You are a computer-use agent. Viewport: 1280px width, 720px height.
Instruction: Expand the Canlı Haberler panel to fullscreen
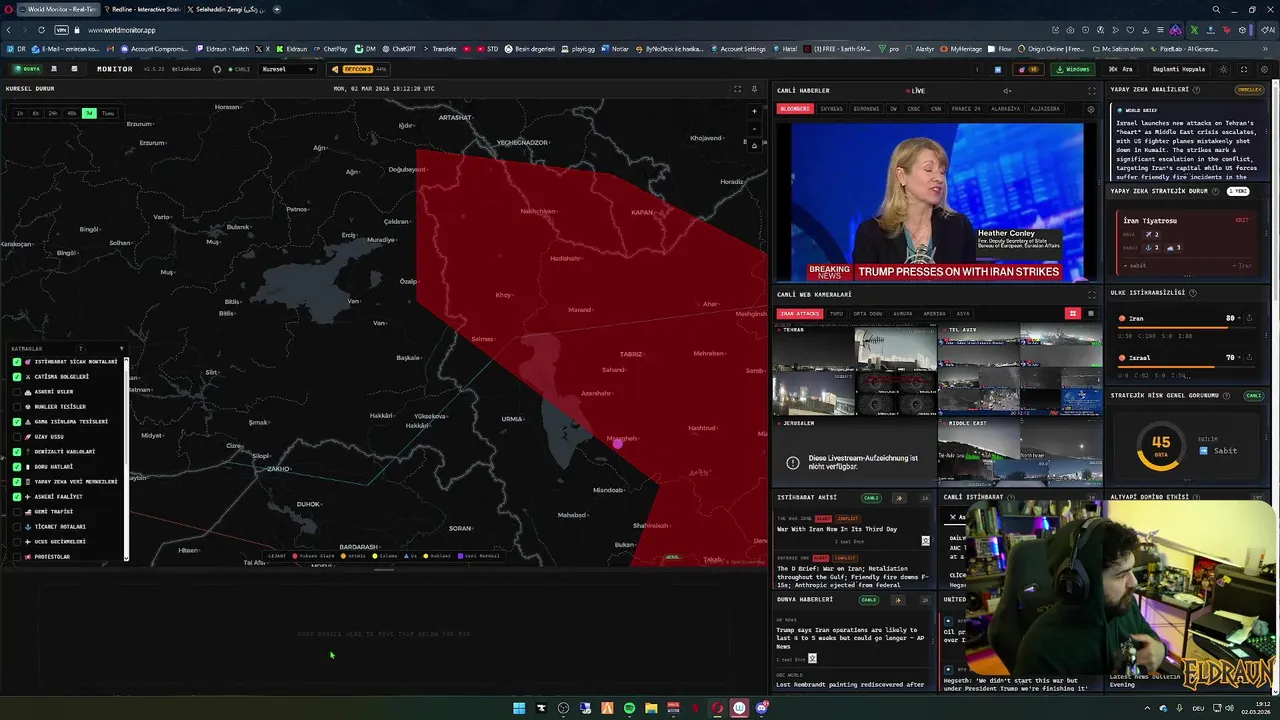click(x=1092, y=91)
